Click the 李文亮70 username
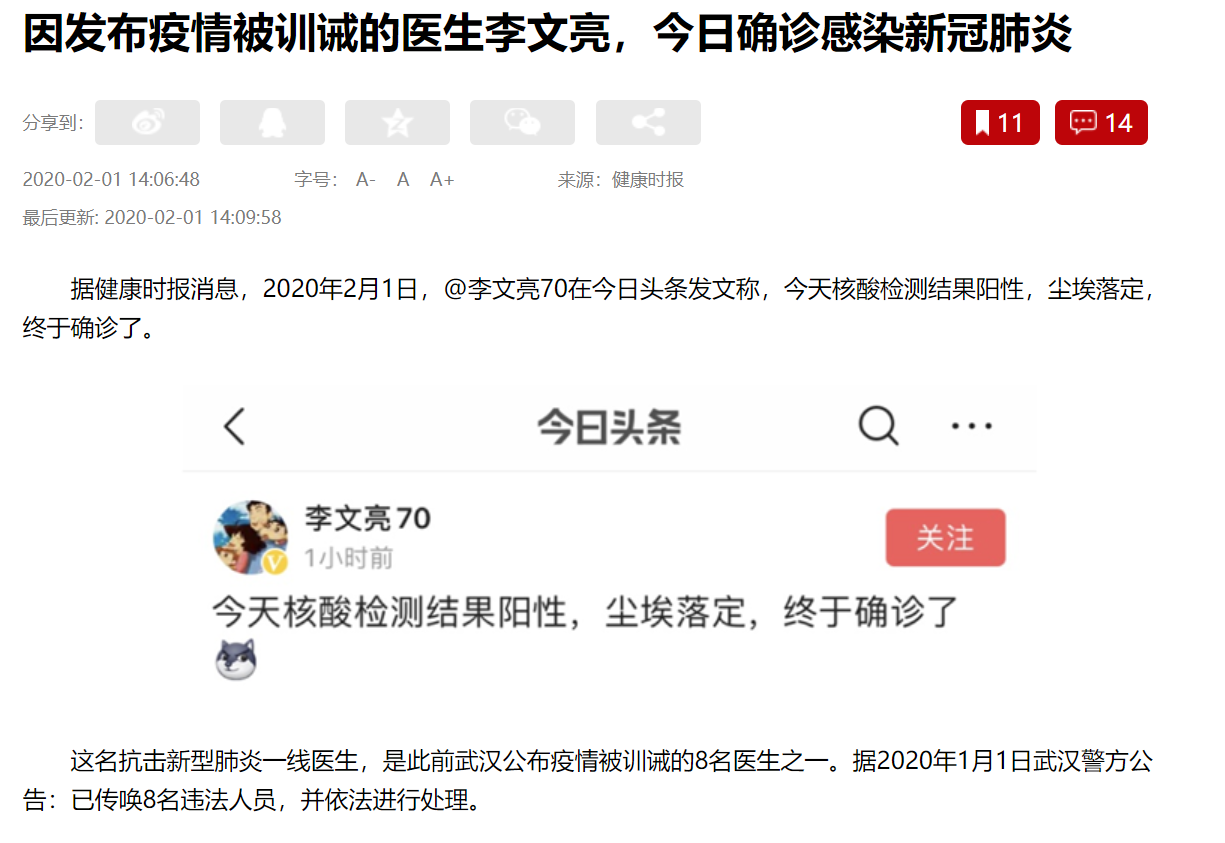This screenshot has width=1225, height=843. point(367,518)
